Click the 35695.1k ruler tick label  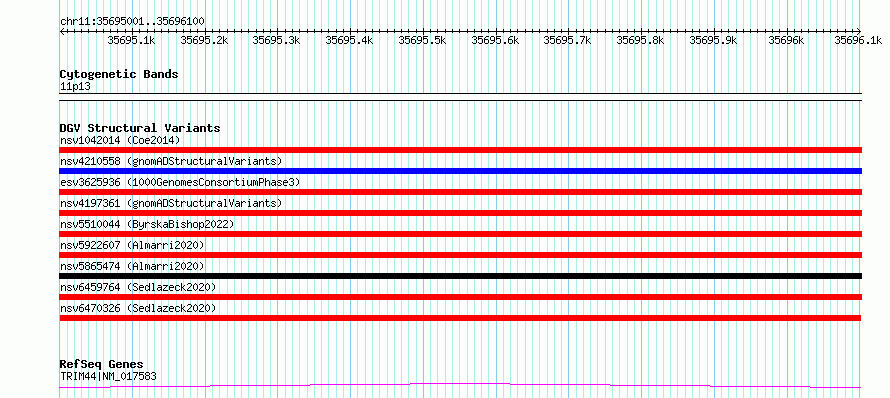tap(131, 40)
